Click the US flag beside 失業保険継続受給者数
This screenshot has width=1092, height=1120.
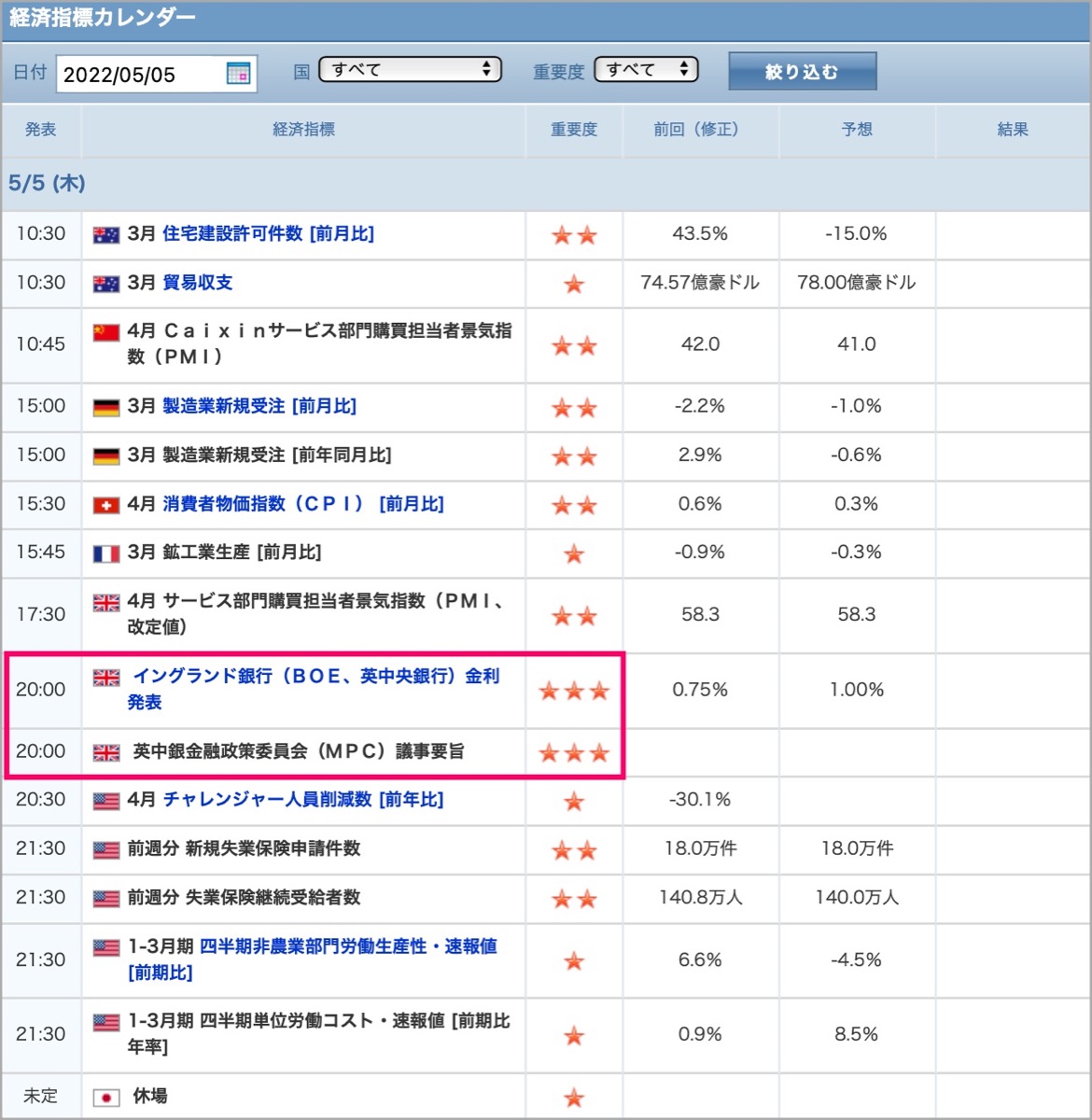106,899
